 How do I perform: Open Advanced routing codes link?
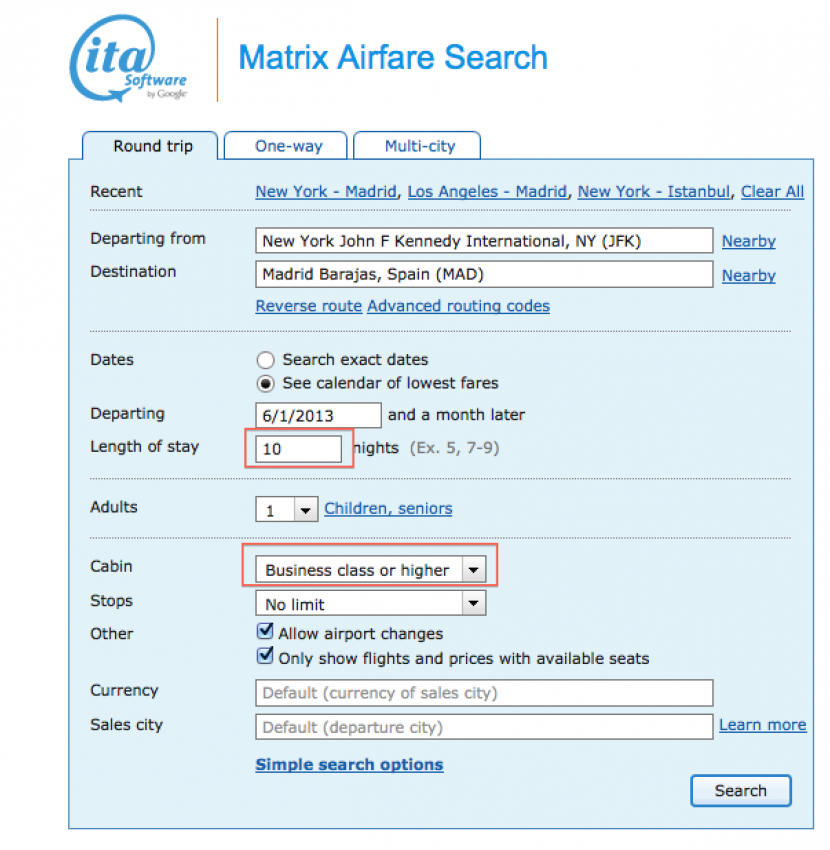[x=458, y=306]
